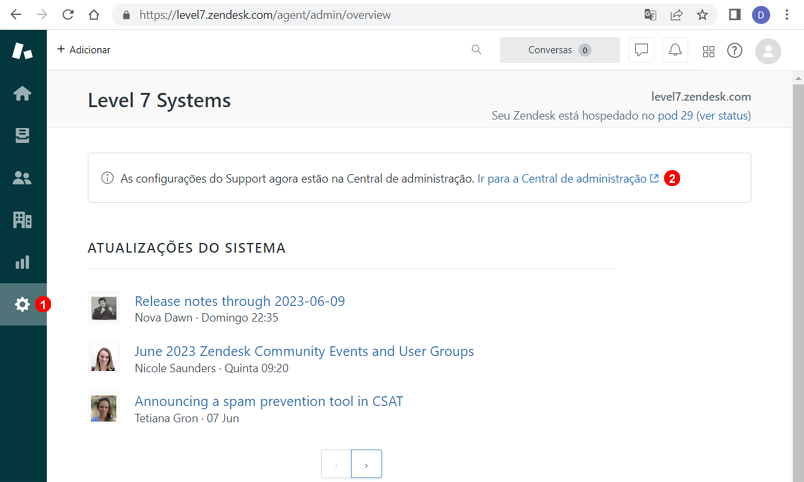Open the notifications bell icon
The image size is (804, 482).
tap(675, 50)
